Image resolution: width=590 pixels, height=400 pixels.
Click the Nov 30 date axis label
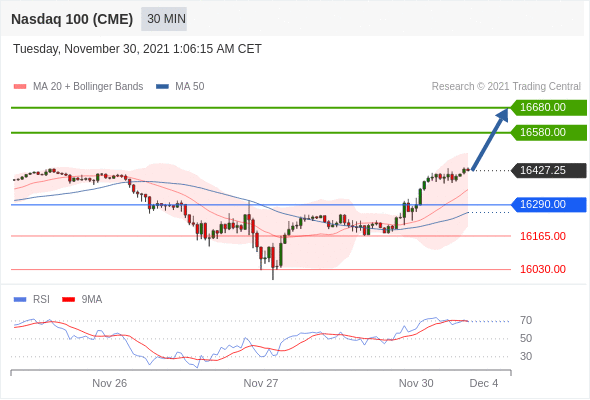[x=416, y=383]
